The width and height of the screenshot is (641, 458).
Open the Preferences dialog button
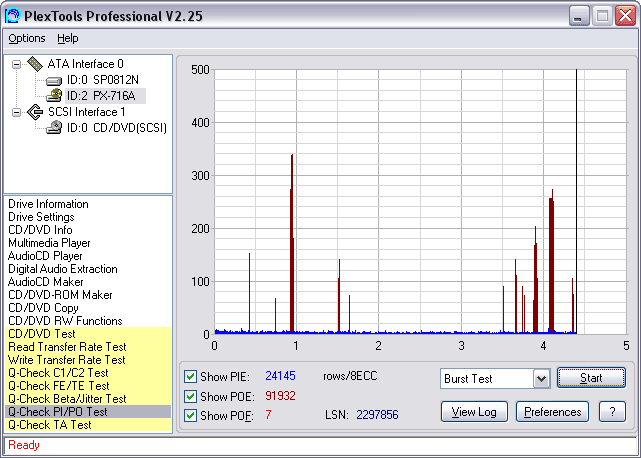pyautogui.click(x=552, y=412)
